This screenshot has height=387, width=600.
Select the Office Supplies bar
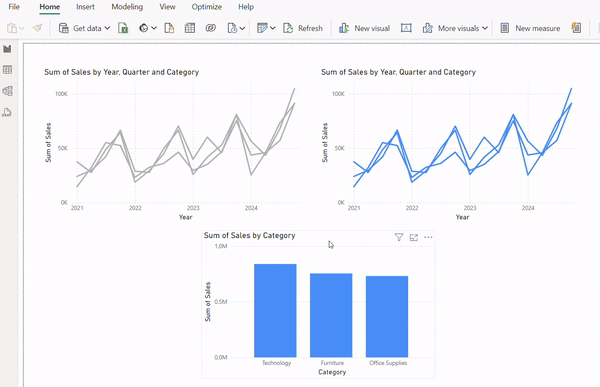coord(387,317)
